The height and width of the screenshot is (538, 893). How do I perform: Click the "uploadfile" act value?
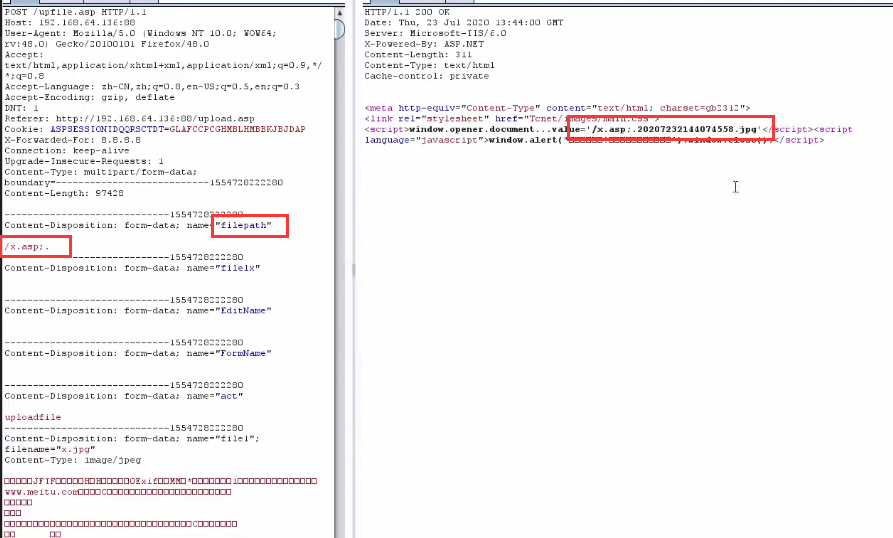[x=33, y=417]
